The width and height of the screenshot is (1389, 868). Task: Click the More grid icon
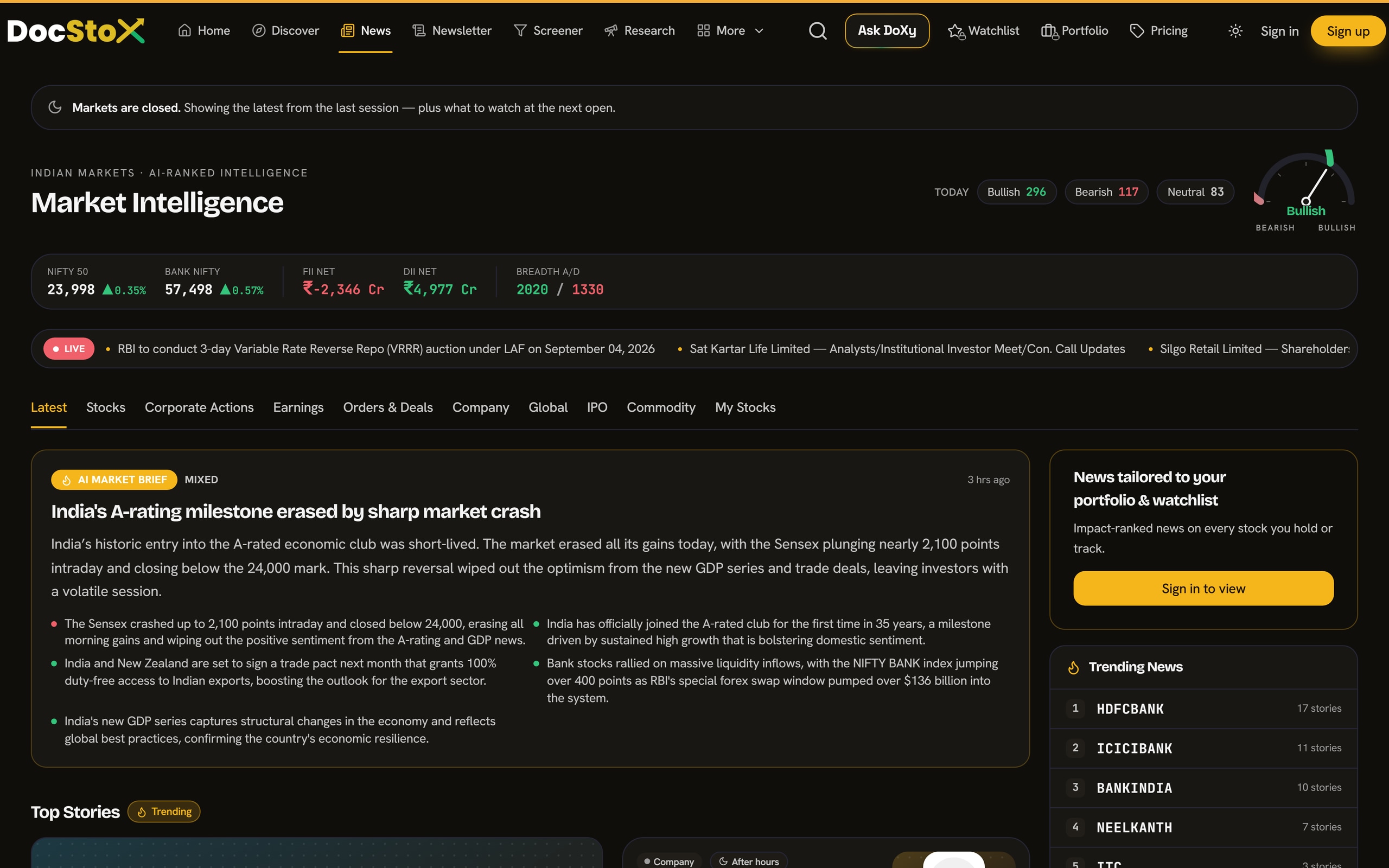coord(703,30)
